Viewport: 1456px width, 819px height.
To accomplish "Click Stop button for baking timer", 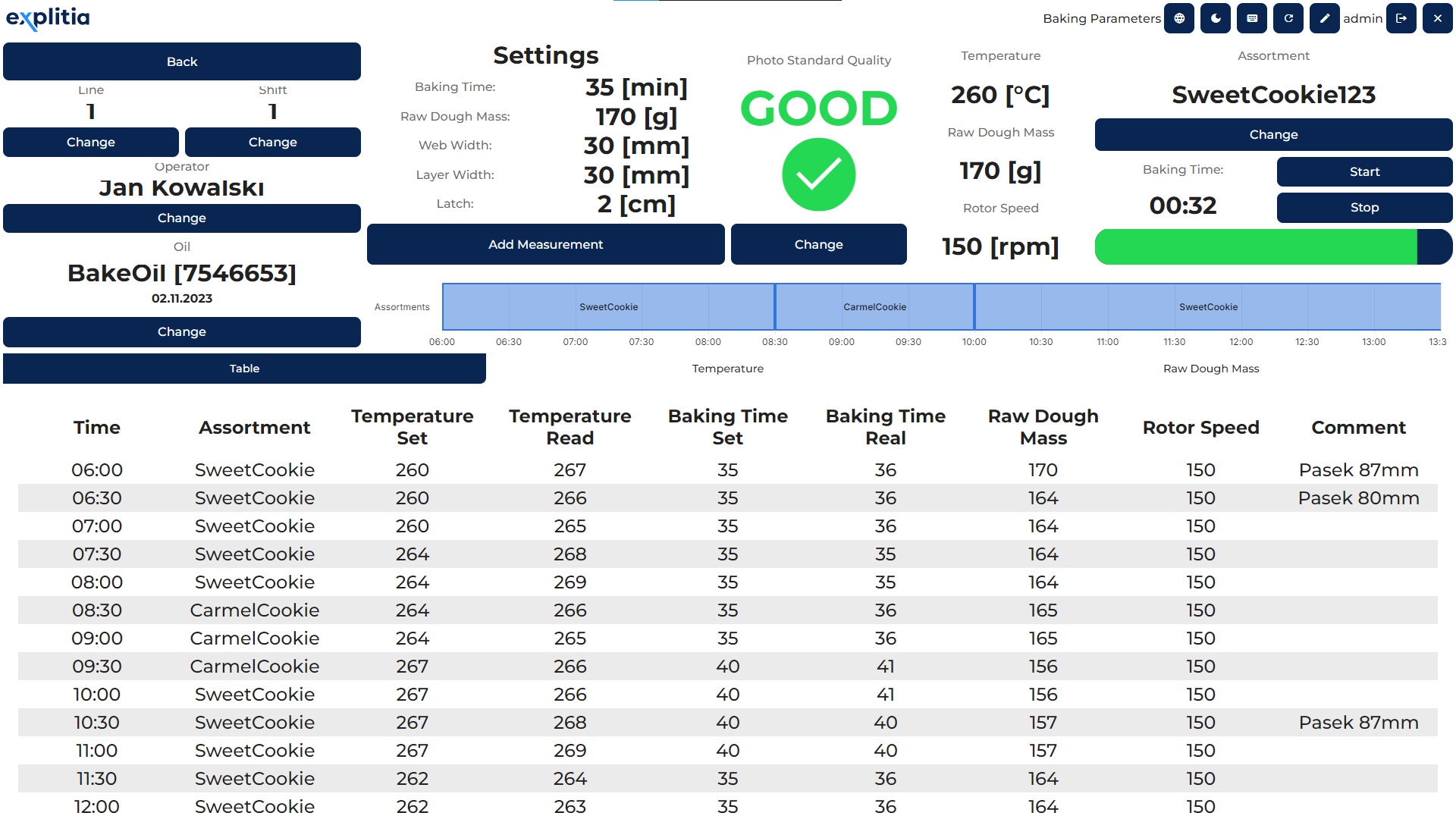I will click(1363, 207).
